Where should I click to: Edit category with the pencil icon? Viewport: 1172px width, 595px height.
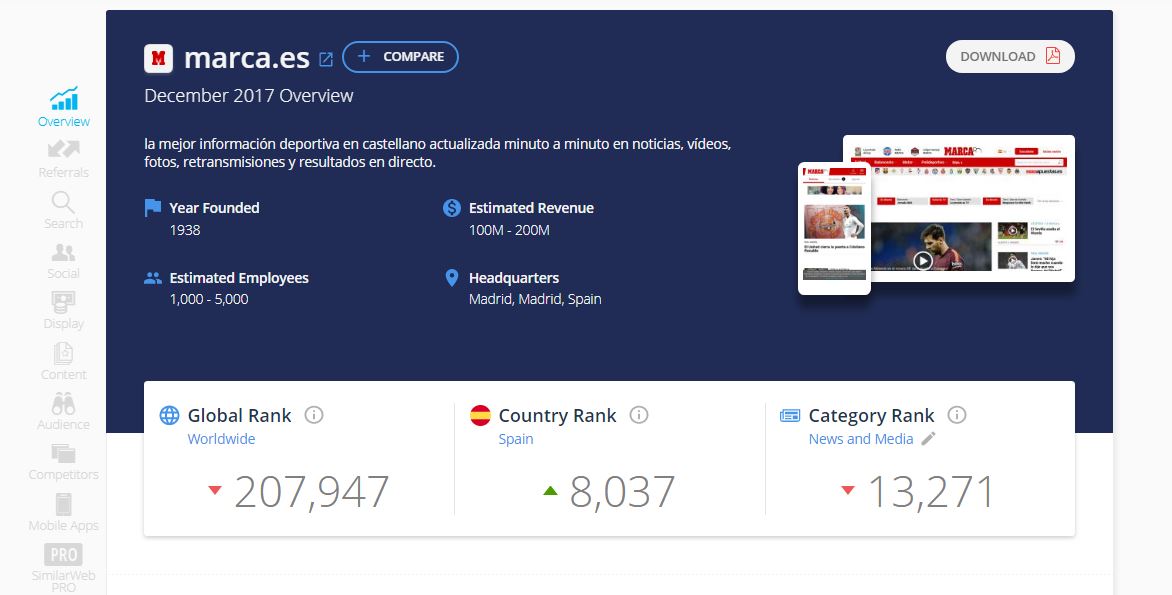pos(928,439)
